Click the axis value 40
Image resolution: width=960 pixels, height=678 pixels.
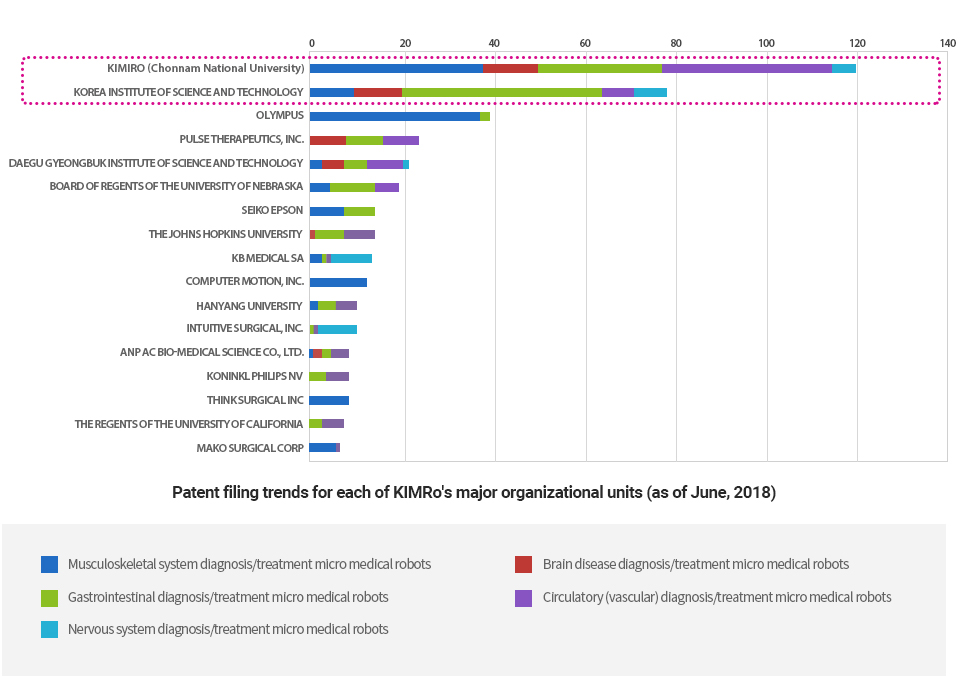[x=494, y=43]
